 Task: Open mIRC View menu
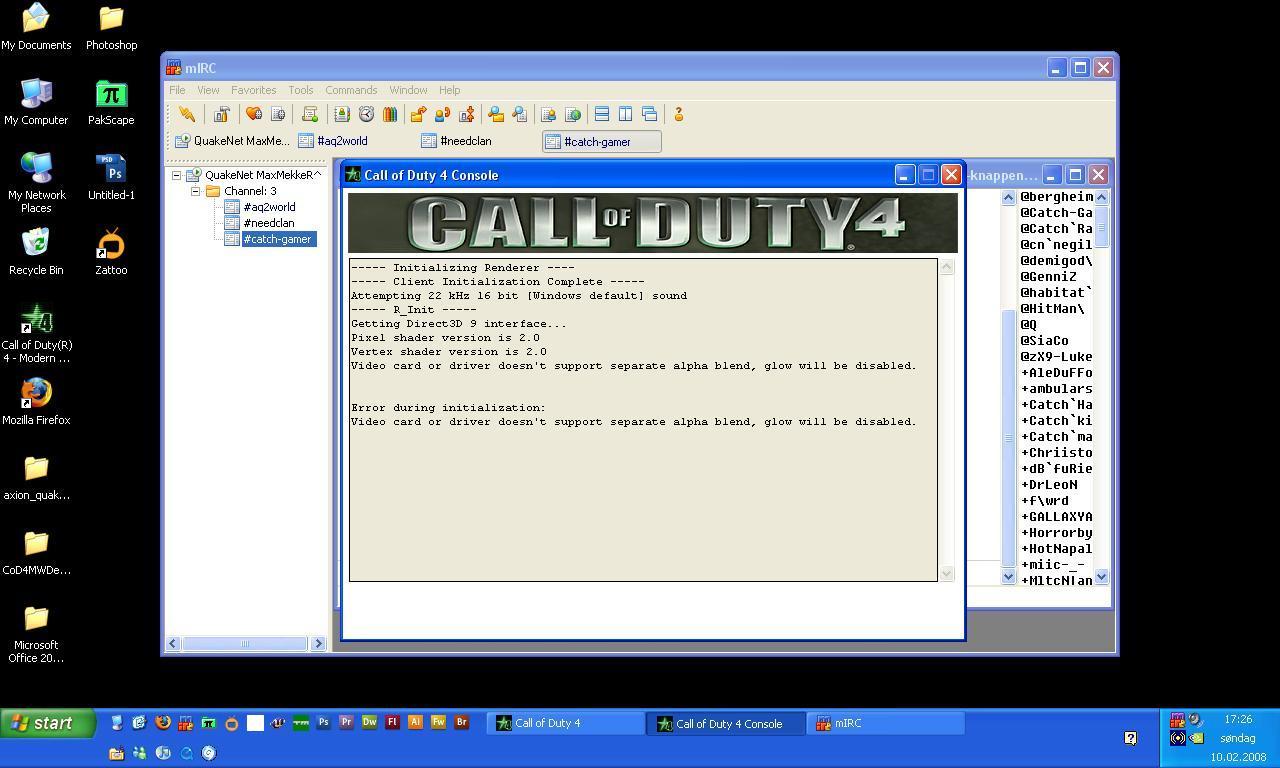pos(208,90)
